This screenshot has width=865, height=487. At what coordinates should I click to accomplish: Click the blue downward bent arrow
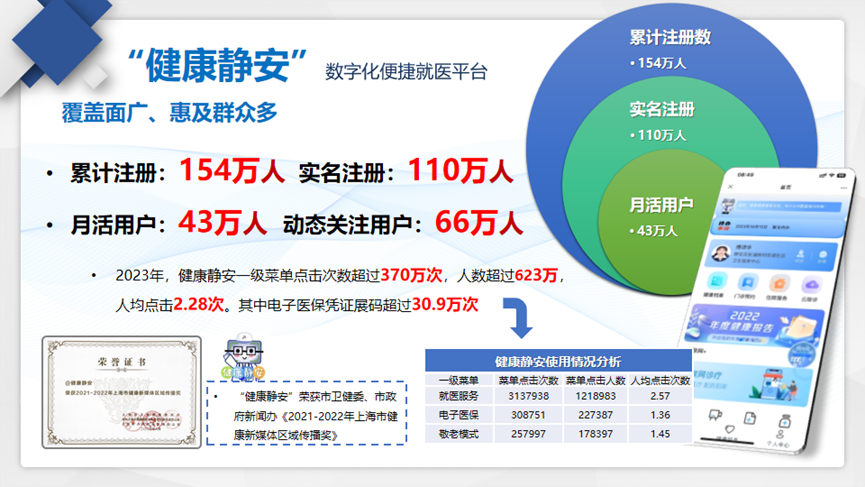[x=519, y=318]
